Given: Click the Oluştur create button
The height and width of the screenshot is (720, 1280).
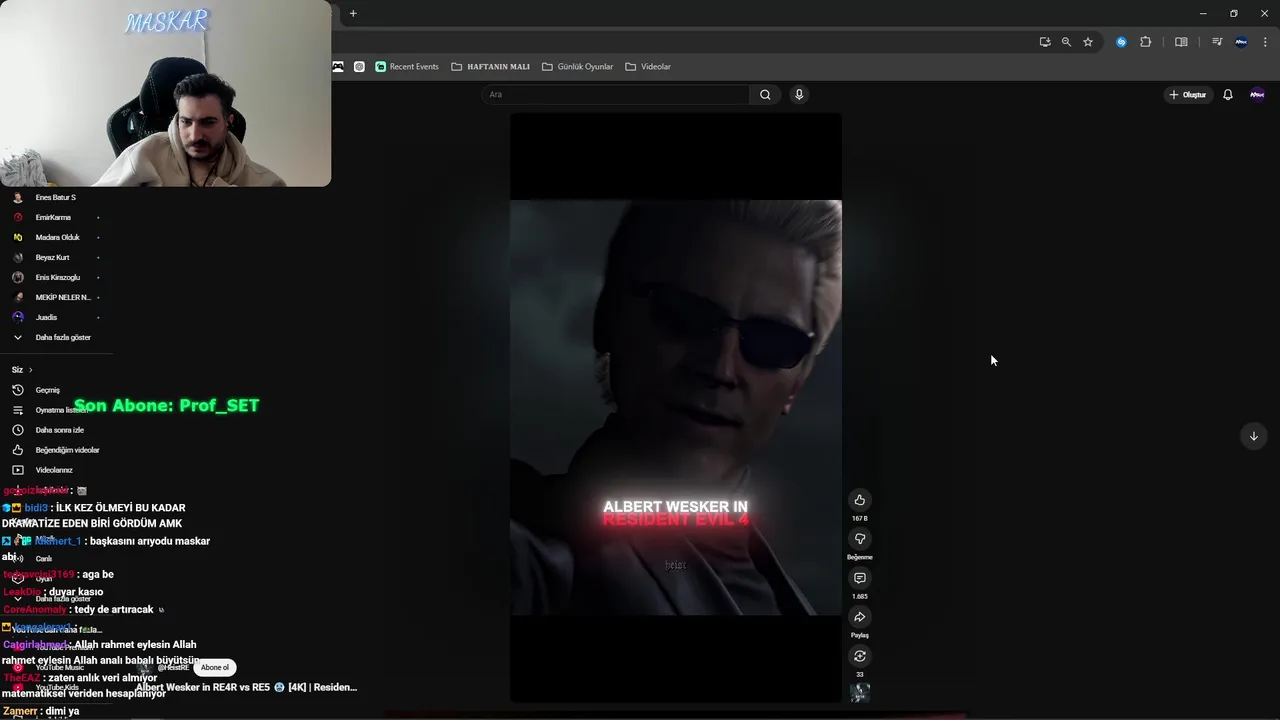Looking at the screenshot, I should [1187, 95].
